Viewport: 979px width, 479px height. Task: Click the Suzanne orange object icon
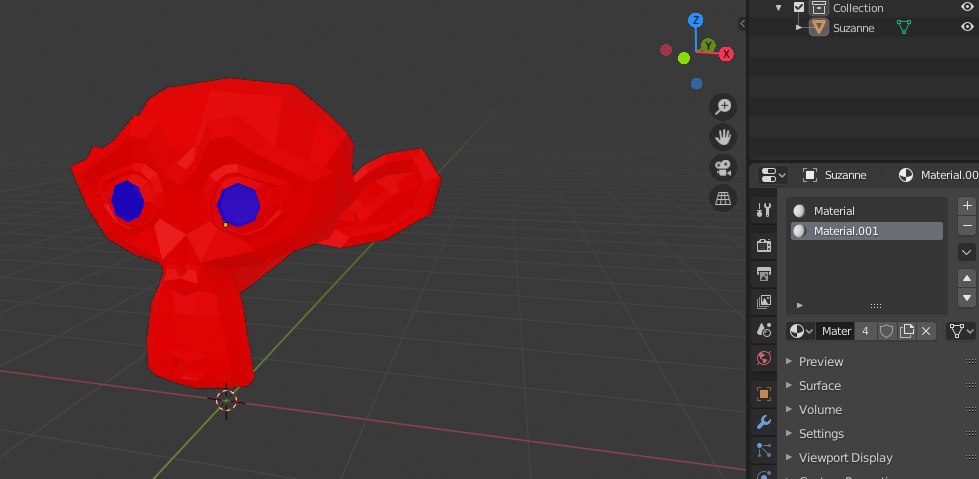click(819, 27)
